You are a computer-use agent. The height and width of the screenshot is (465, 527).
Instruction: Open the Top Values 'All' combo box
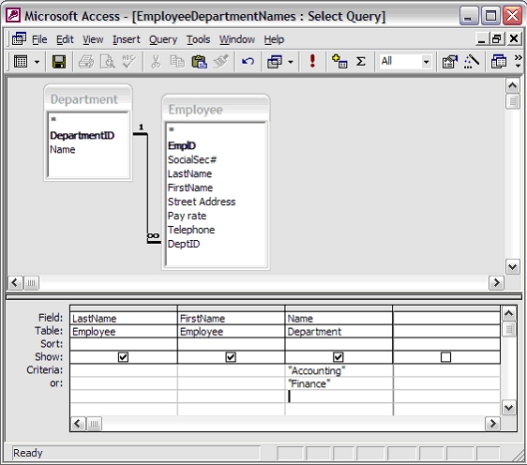[x=405, y=61]
